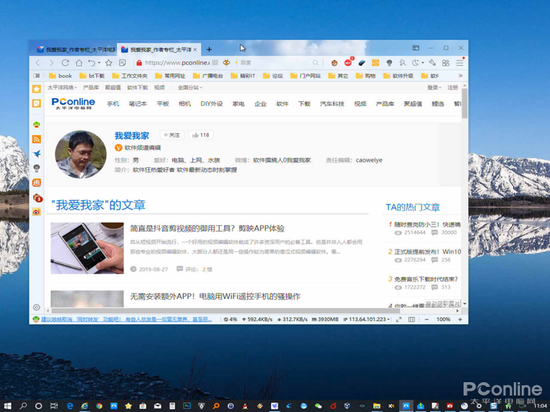Open the browser's hamburger main menu

pos(460,63)
